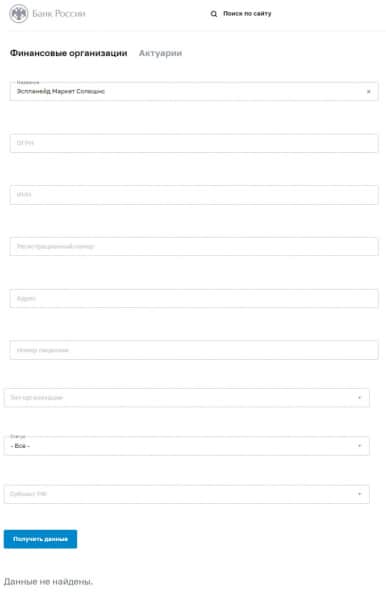Click the magnifier search icon
386x600 pixels.
(214, 14)
